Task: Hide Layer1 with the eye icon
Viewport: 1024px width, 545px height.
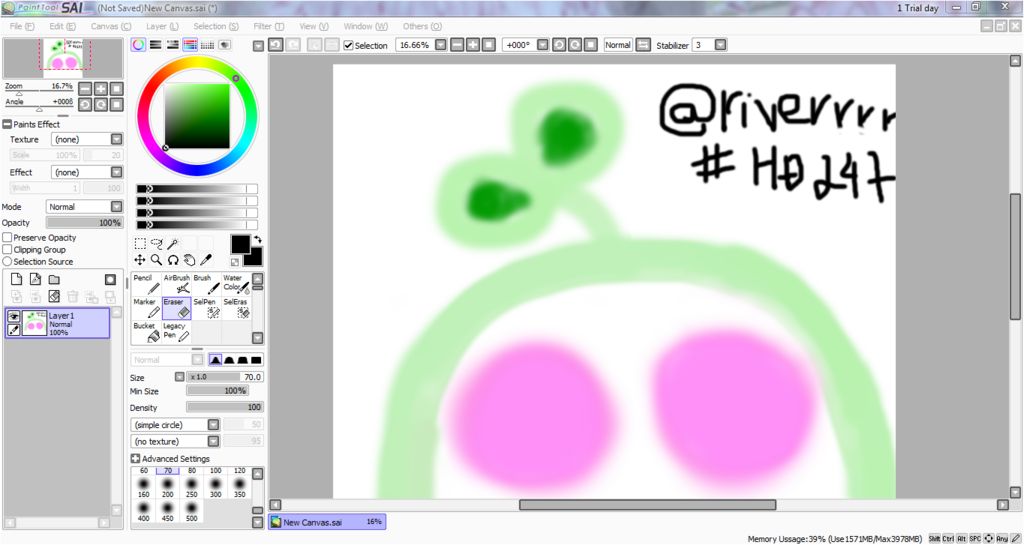Action: [x=13, y=317]
